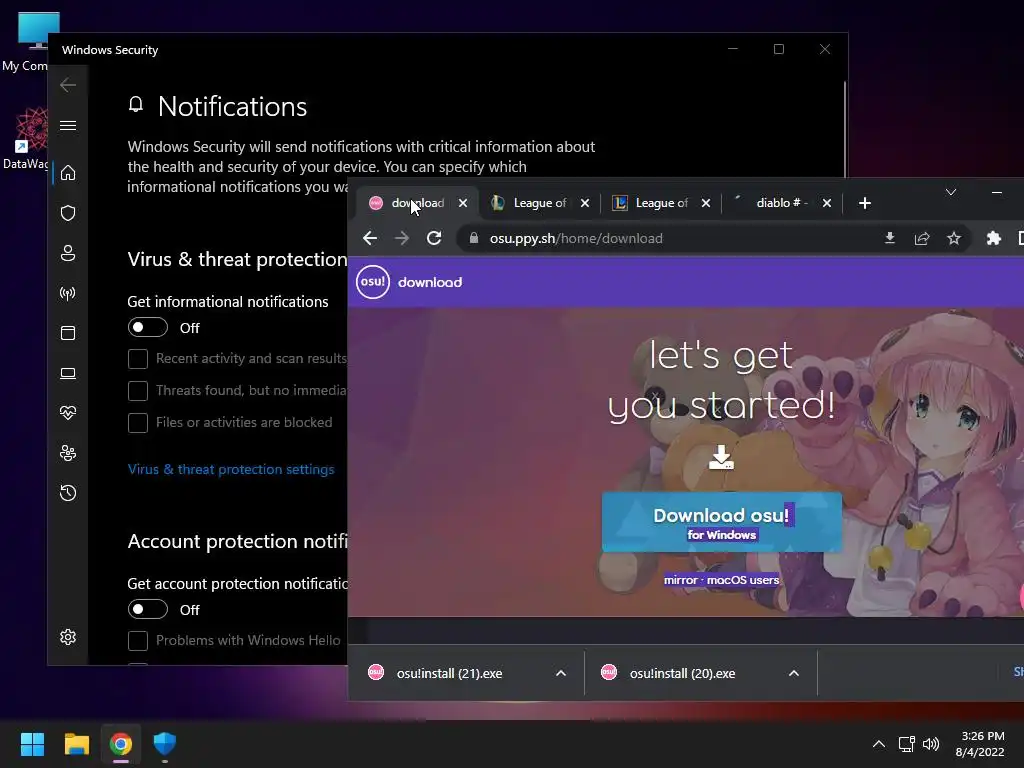Open Device security laptop icon

(x=68, y=373)
